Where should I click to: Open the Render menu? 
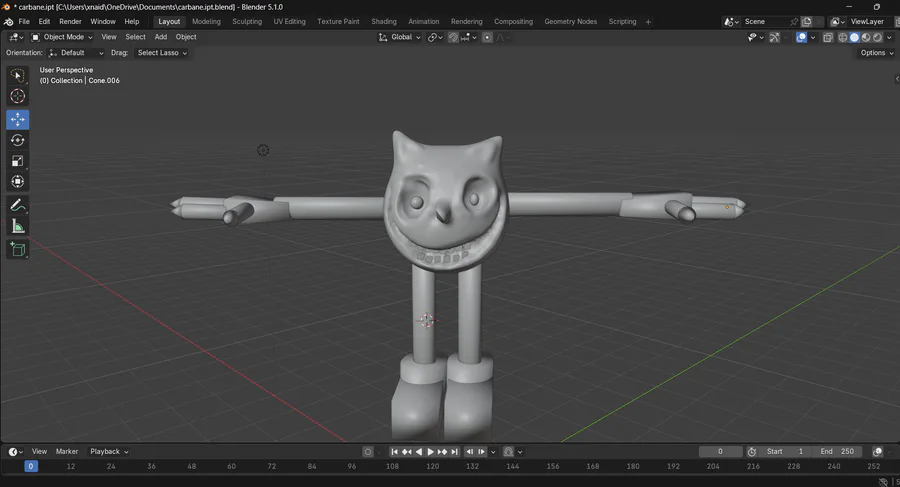(x=70, y=22)
